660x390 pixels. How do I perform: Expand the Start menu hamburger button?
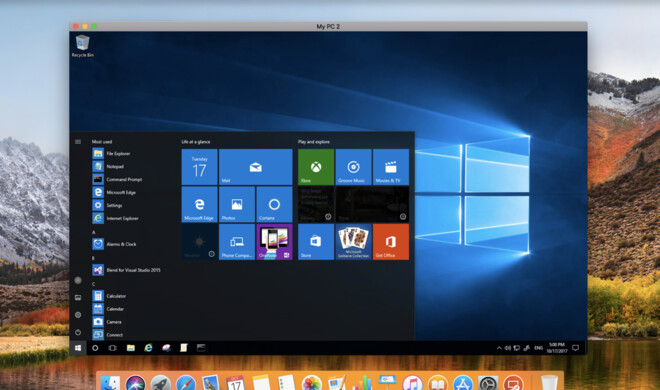pyautogui.click(x=78, y=142)
